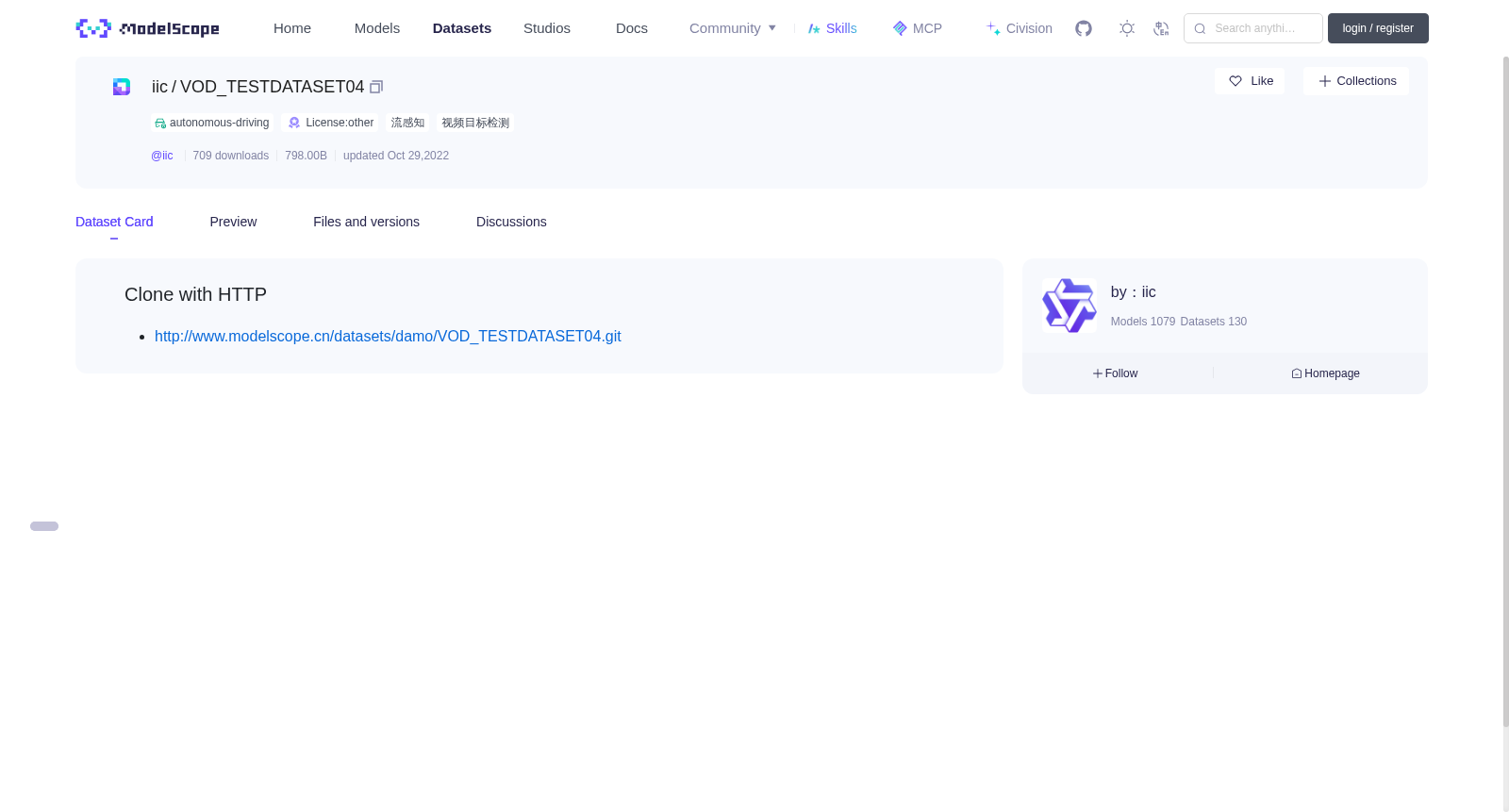Open the Civision link

(1020, 28)
